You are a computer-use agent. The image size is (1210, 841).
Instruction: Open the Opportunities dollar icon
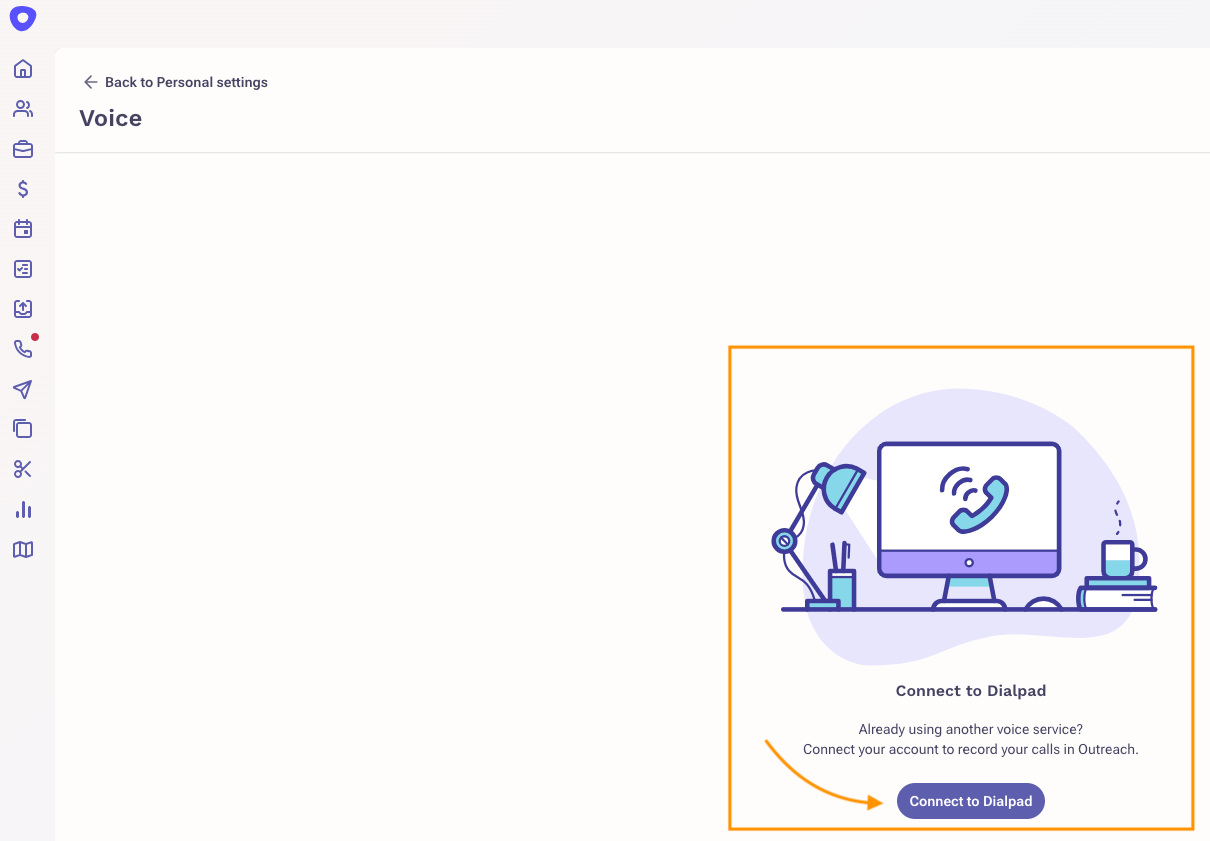pyautogui.click(x=23, y=189)
